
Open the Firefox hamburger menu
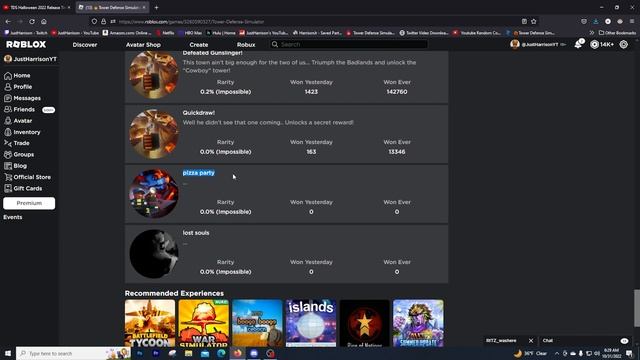pos(632,21)
